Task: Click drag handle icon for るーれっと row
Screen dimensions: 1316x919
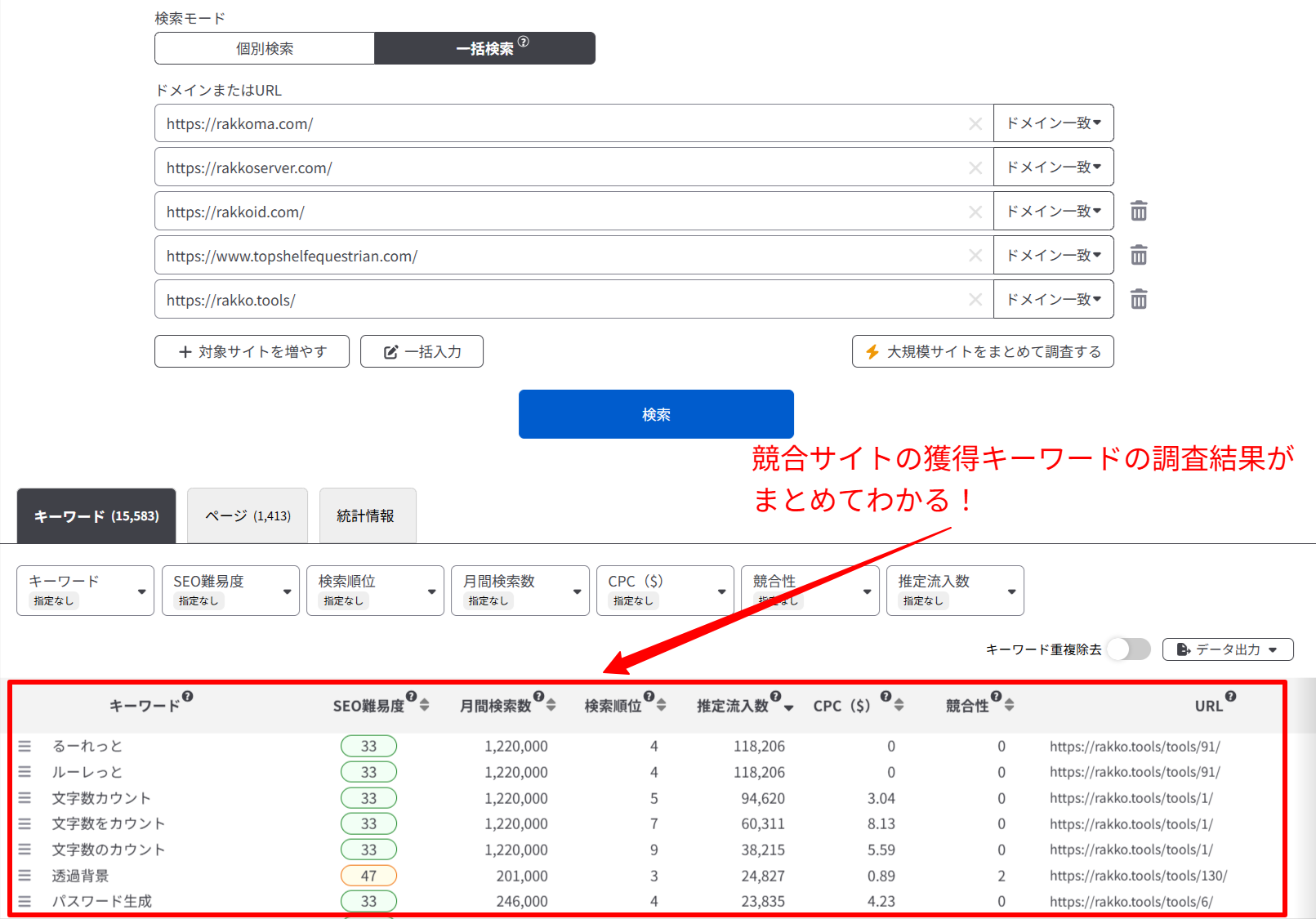Action: 25,746
